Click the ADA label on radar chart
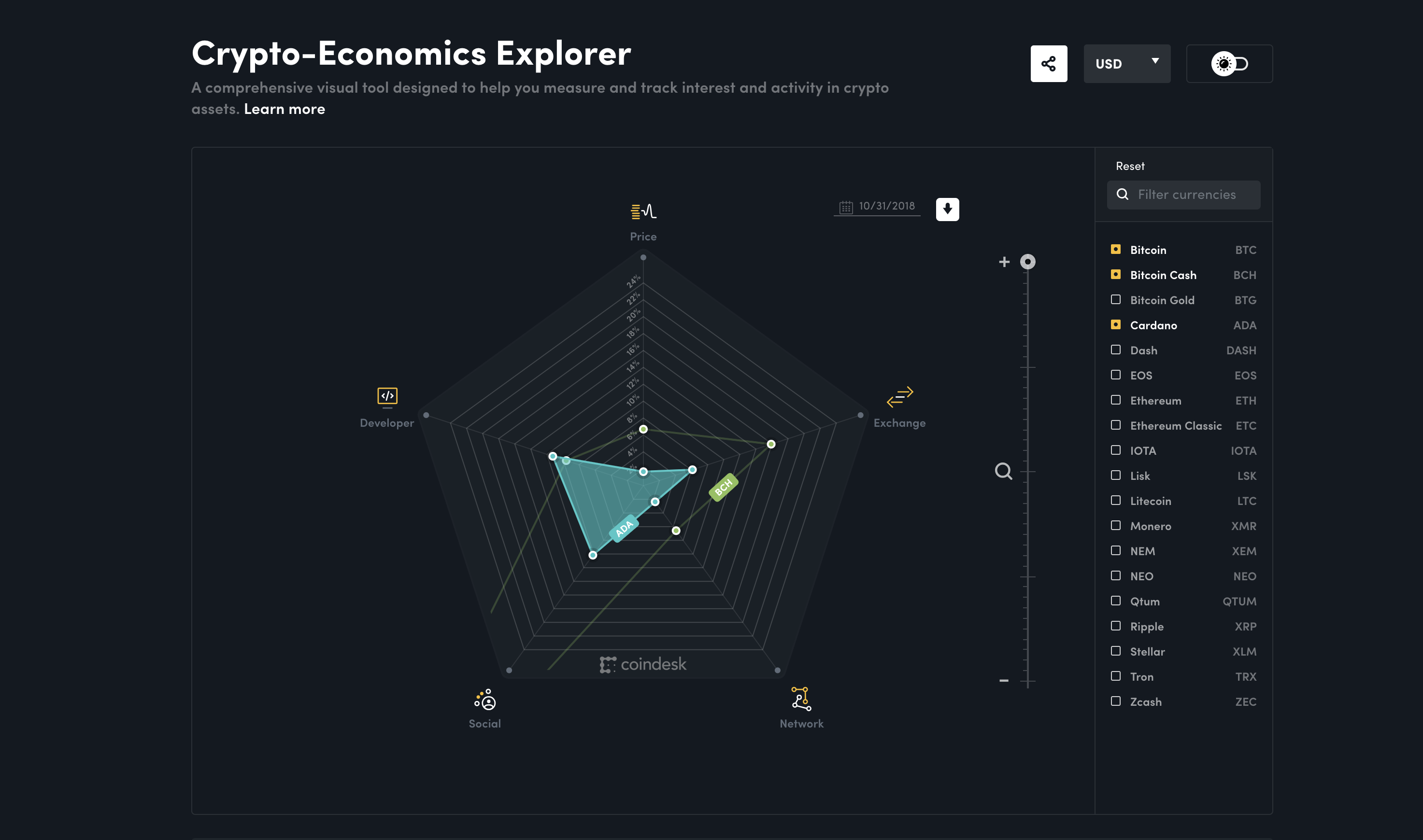 click(x=624, y=529)
